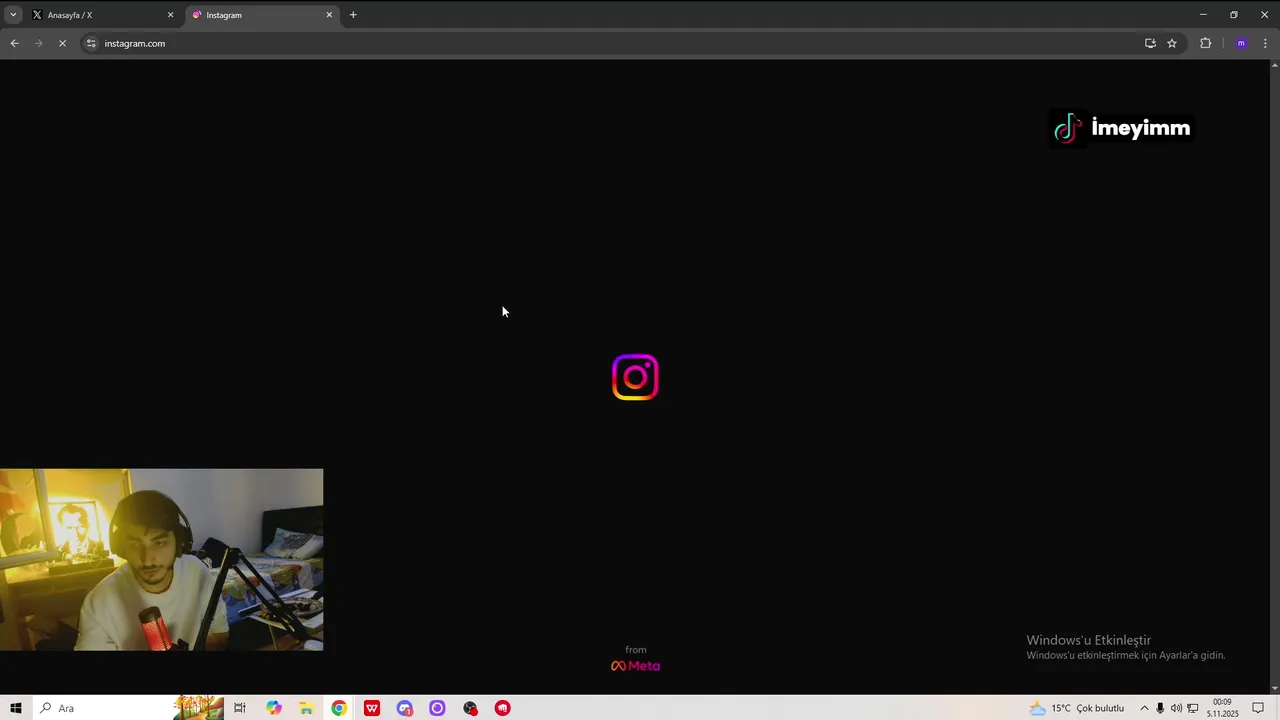Viewport: 1280px width, 720px height.
Task: Click the Meta logo at page bottom
Action: click(636, 666)
